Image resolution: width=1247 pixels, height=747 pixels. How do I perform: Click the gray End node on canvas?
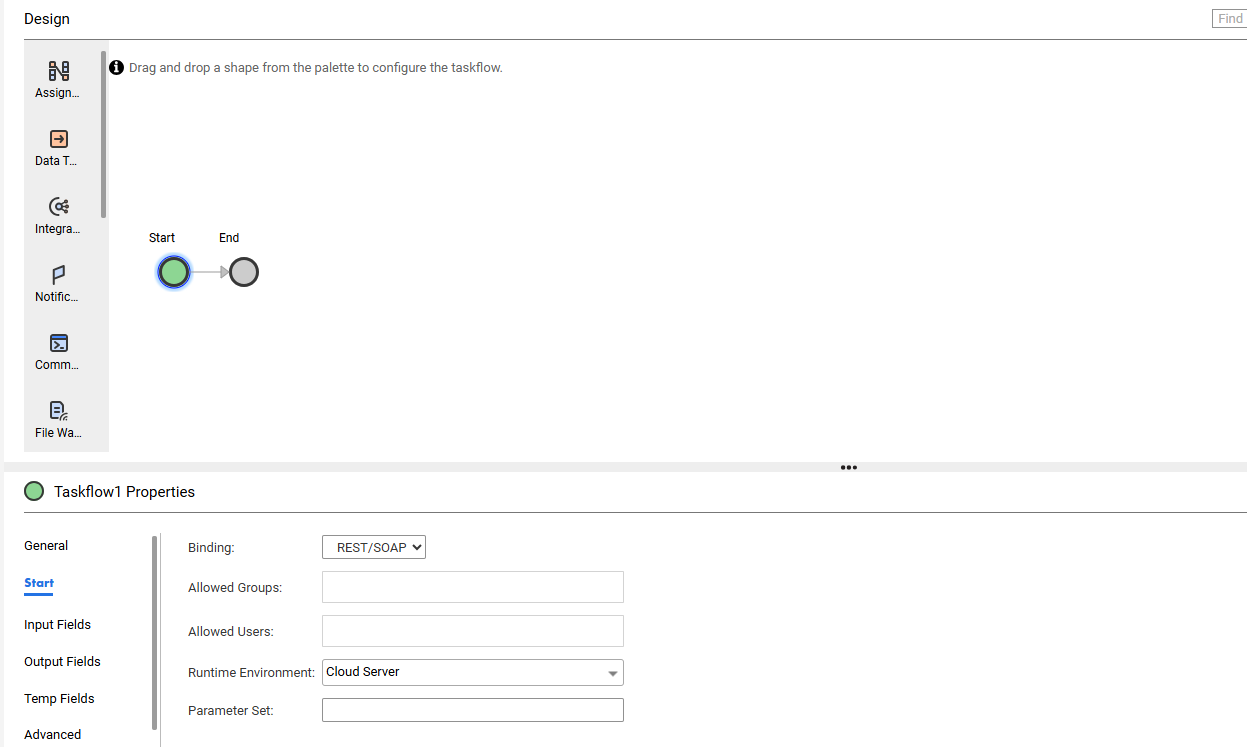pos(244,272)
